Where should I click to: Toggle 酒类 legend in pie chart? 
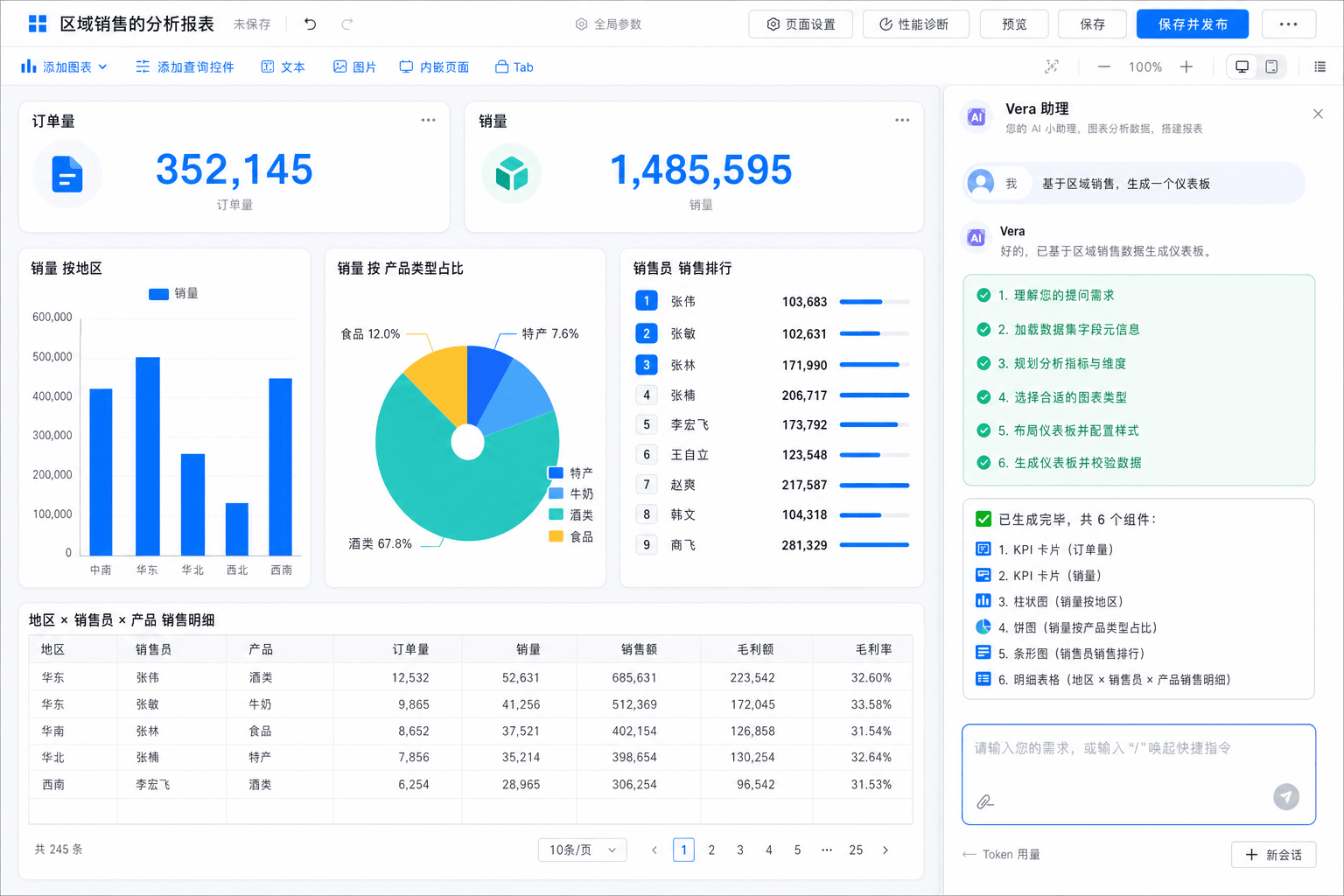[x=570, y=514]
